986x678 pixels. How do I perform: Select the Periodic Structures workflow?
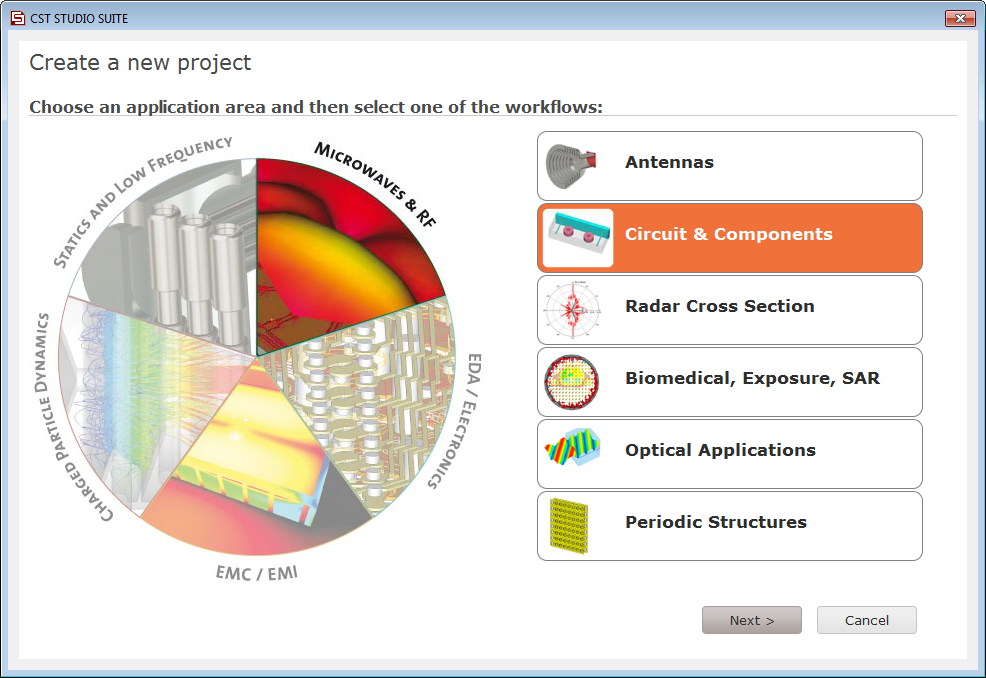click(729, 526)
